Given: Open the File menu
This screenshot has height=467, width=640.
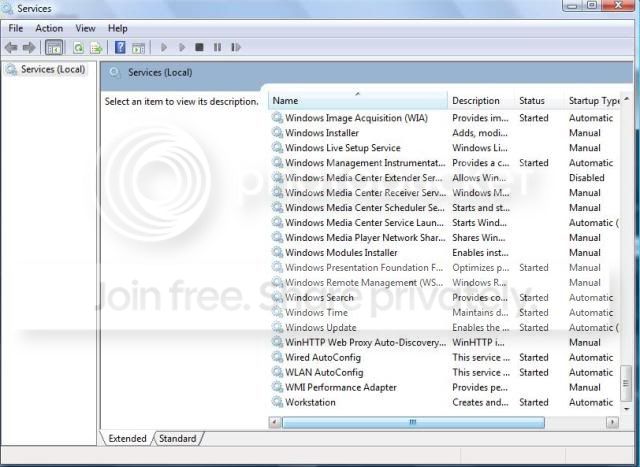Looking at the screenshot, I should coord(16,28).
